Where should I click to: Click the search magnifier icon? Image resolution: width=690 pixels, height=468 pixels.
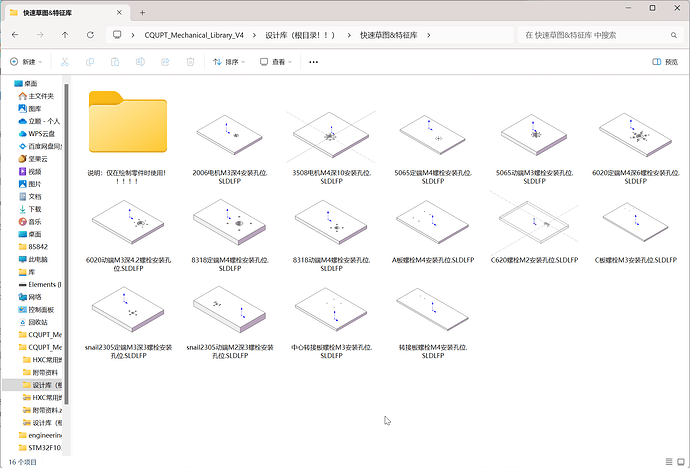[673, 35]
